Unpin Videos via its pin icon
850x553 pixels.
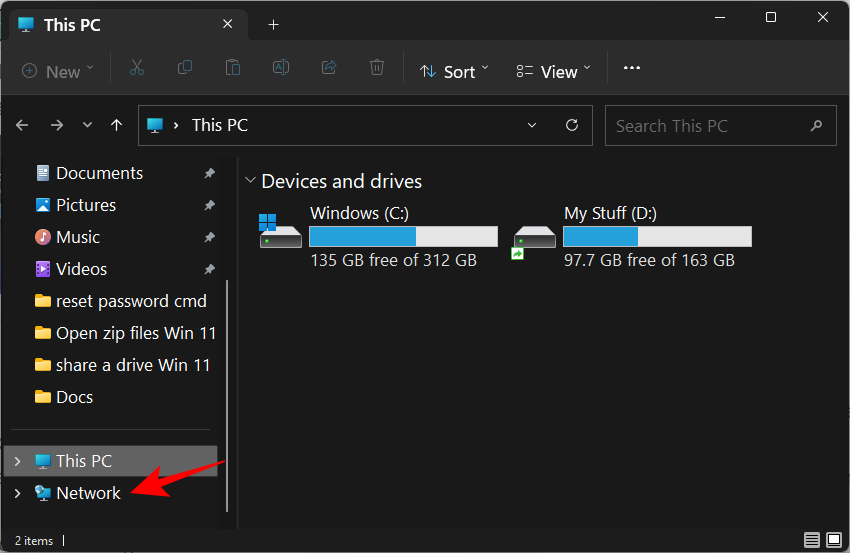(209, 269)
